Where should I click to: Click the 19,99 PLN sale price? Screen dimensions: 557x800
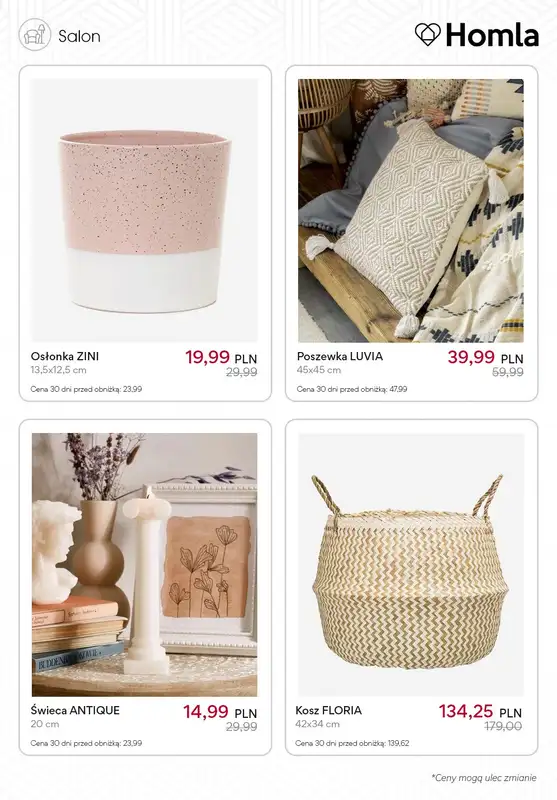pyautogui.click(x=221, y=357)
